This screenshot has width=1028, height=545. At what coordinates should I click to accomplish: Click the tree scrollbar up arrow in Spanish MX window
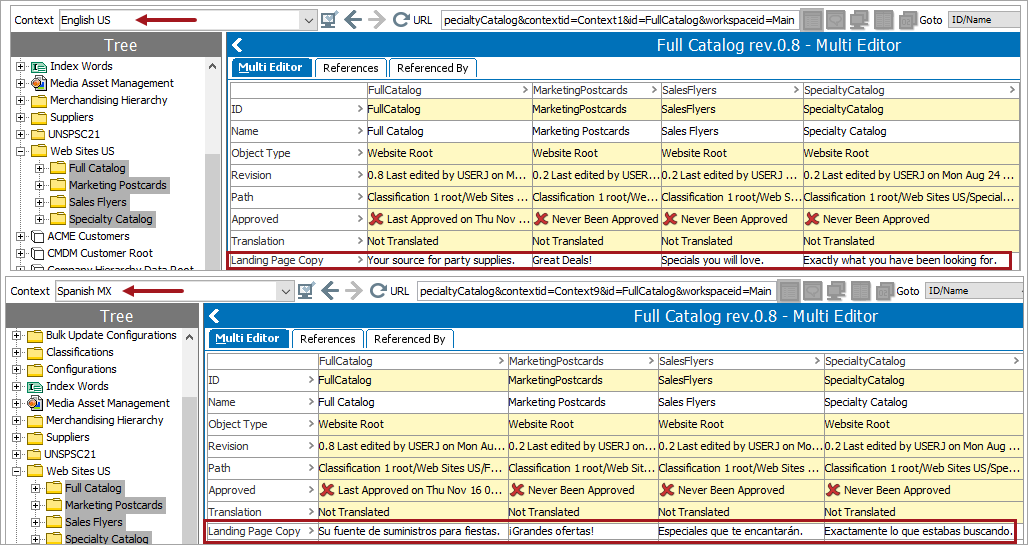coord(189,337)
